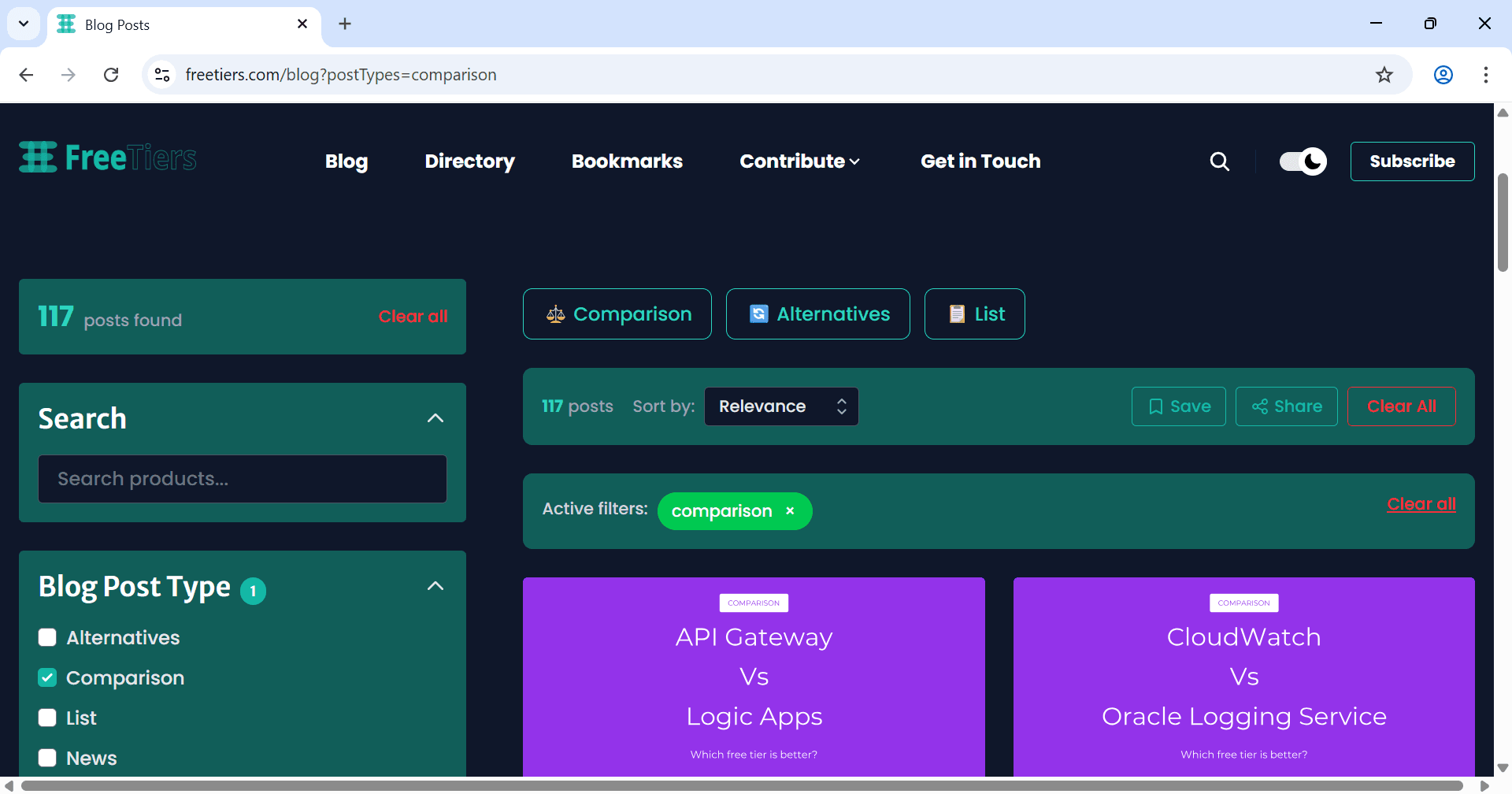Click the vertical scrollbar thumb

point(1503,222)
